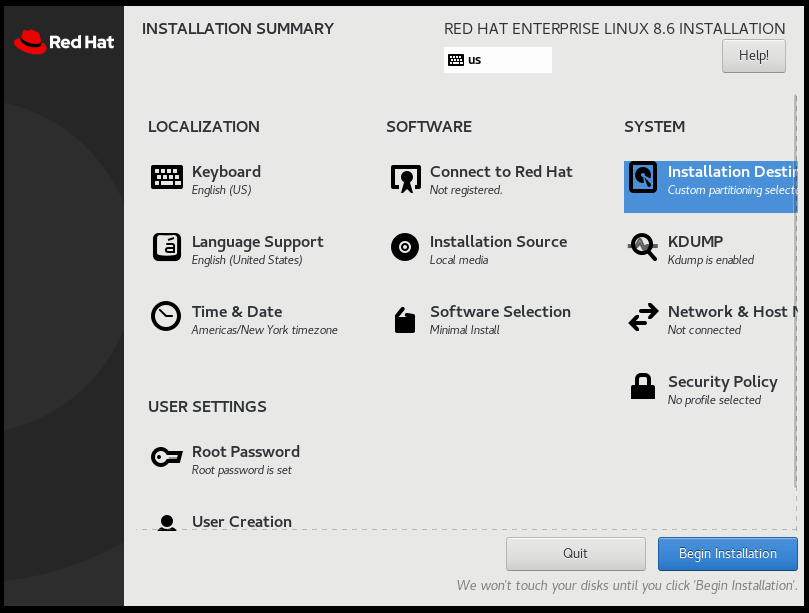Screen dimensions: 809x613
Task: Click 'Minimal Install' status text
Action: pos(464,330)
